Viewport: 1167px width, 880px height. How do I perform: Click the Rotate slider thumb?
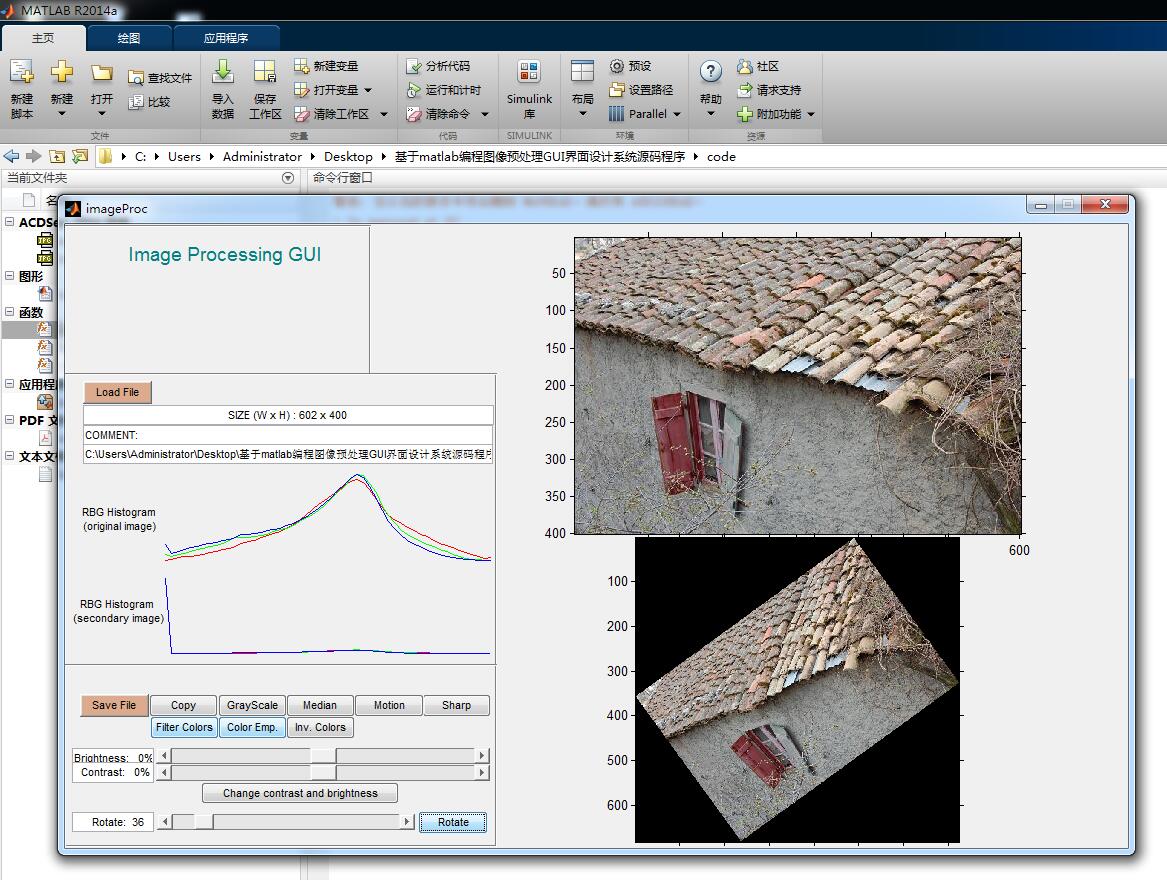tap(204, 822)
